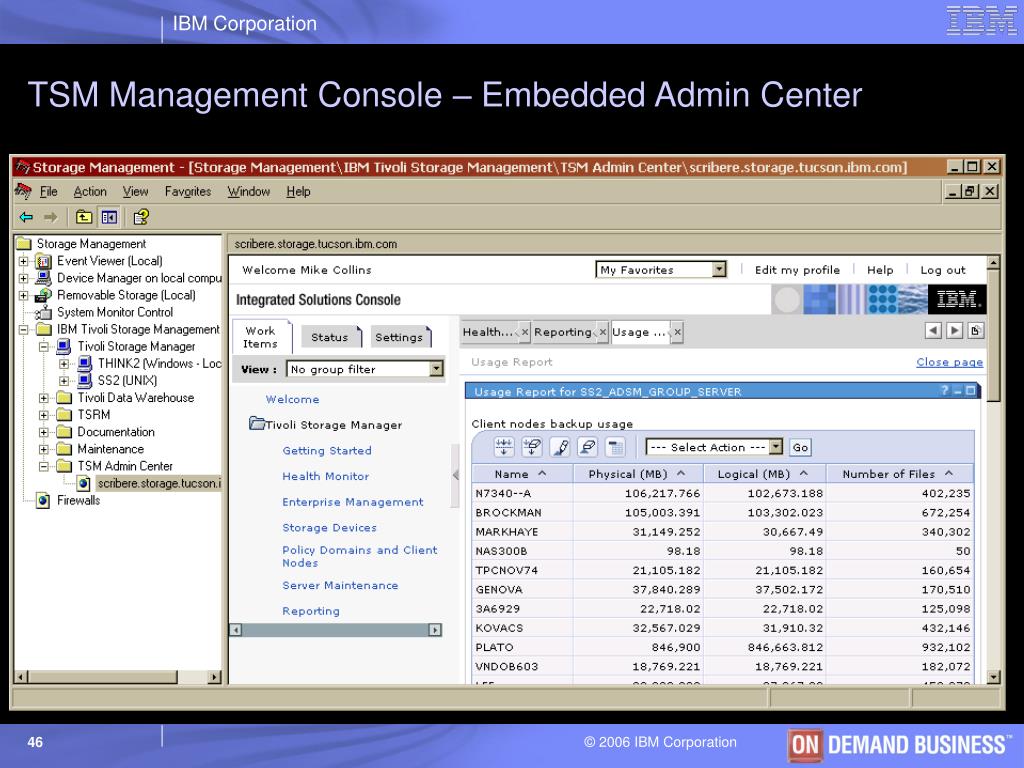
Task: Sort by Physical (MB) column arrow
Action: [x=681, y=473]
